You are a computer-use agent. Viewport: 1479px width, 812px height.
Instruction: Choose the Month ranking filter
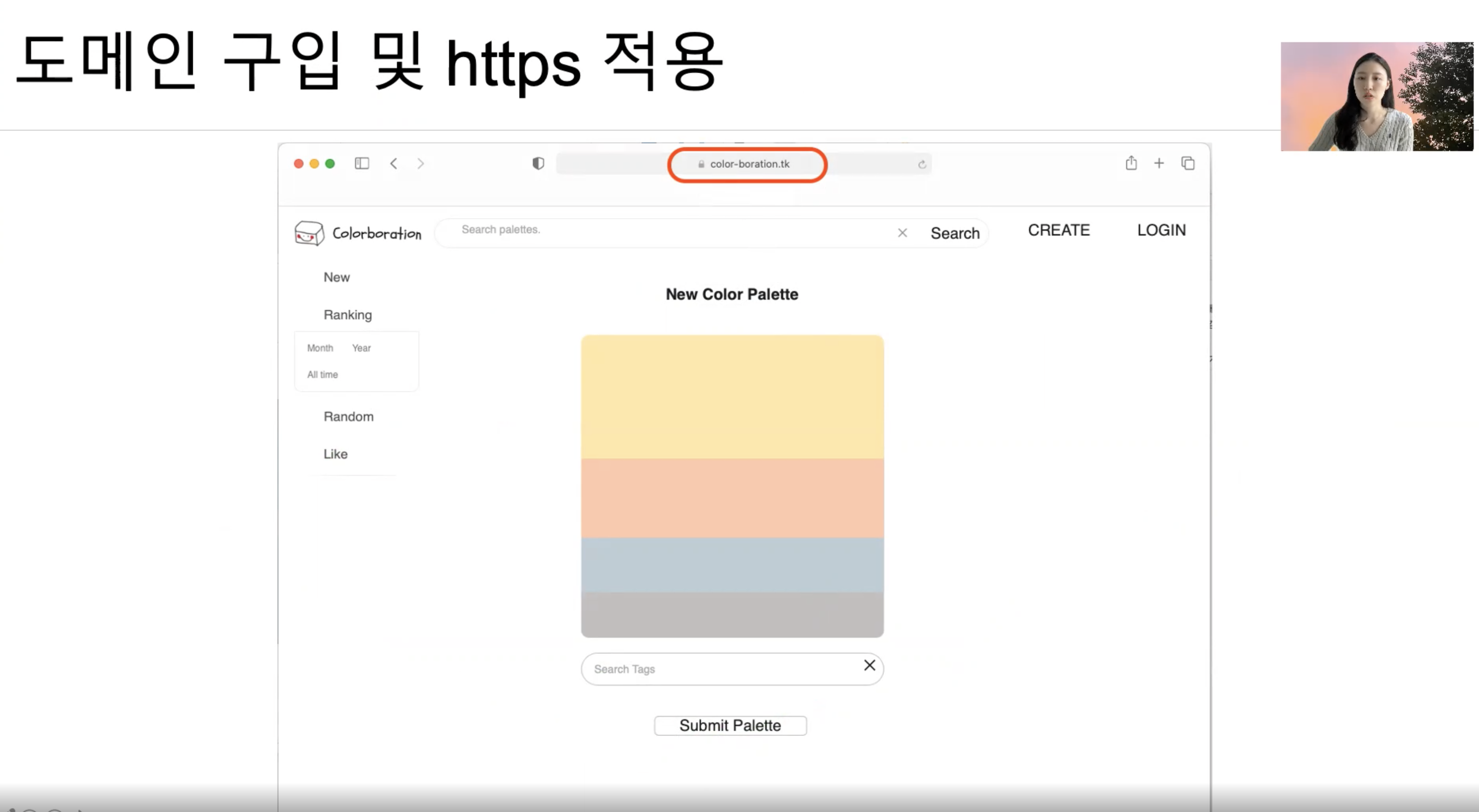coord(320,348)
